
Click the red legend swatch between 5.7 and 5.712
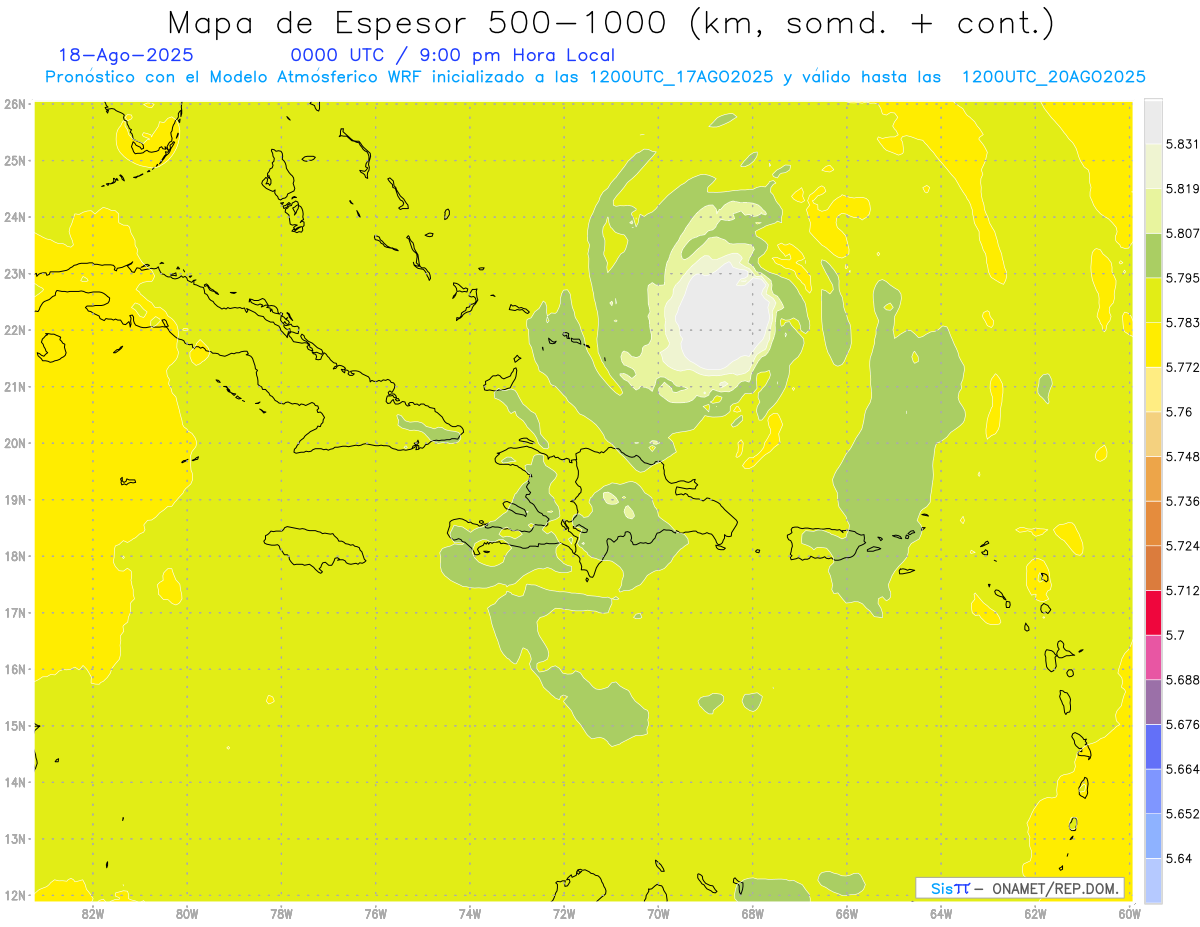point(1153,612)
